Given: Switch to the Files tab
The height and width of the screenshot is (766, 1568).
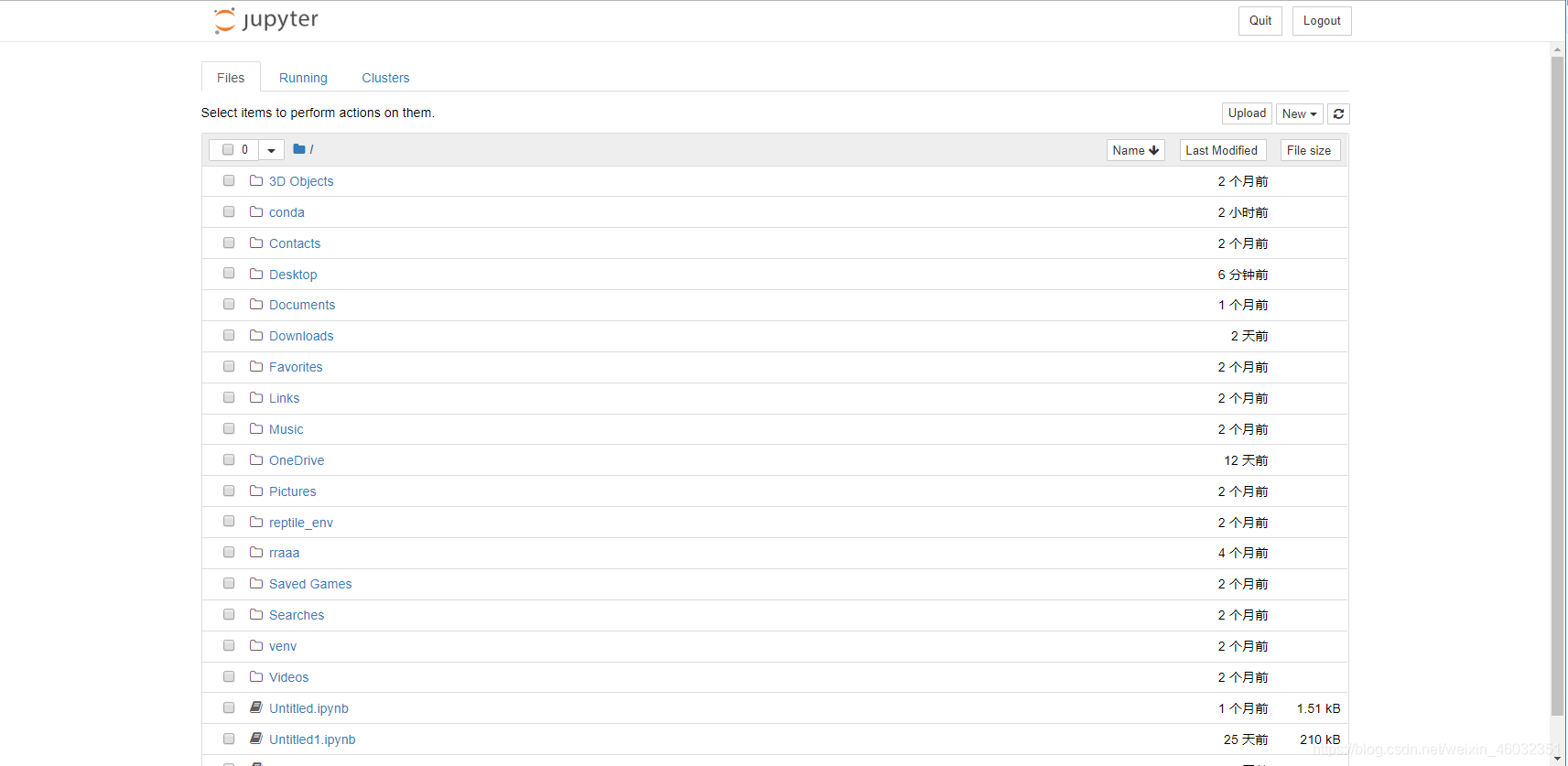Looking at the screenshot, I should (x=231, y=78).
